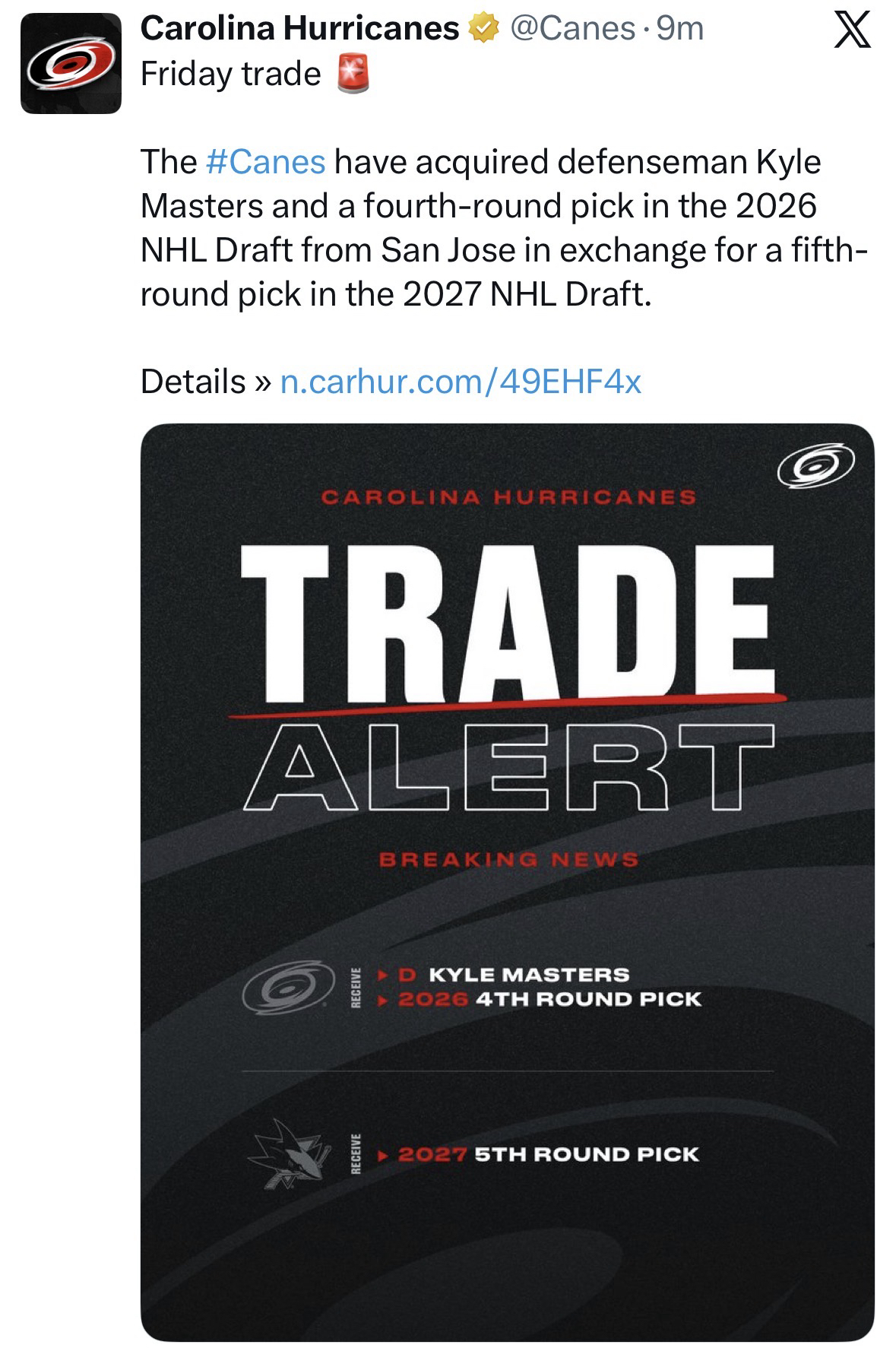Click the D Kyle Masters line
Viewport: 896px width, 1348px height.
click(514, 975)
